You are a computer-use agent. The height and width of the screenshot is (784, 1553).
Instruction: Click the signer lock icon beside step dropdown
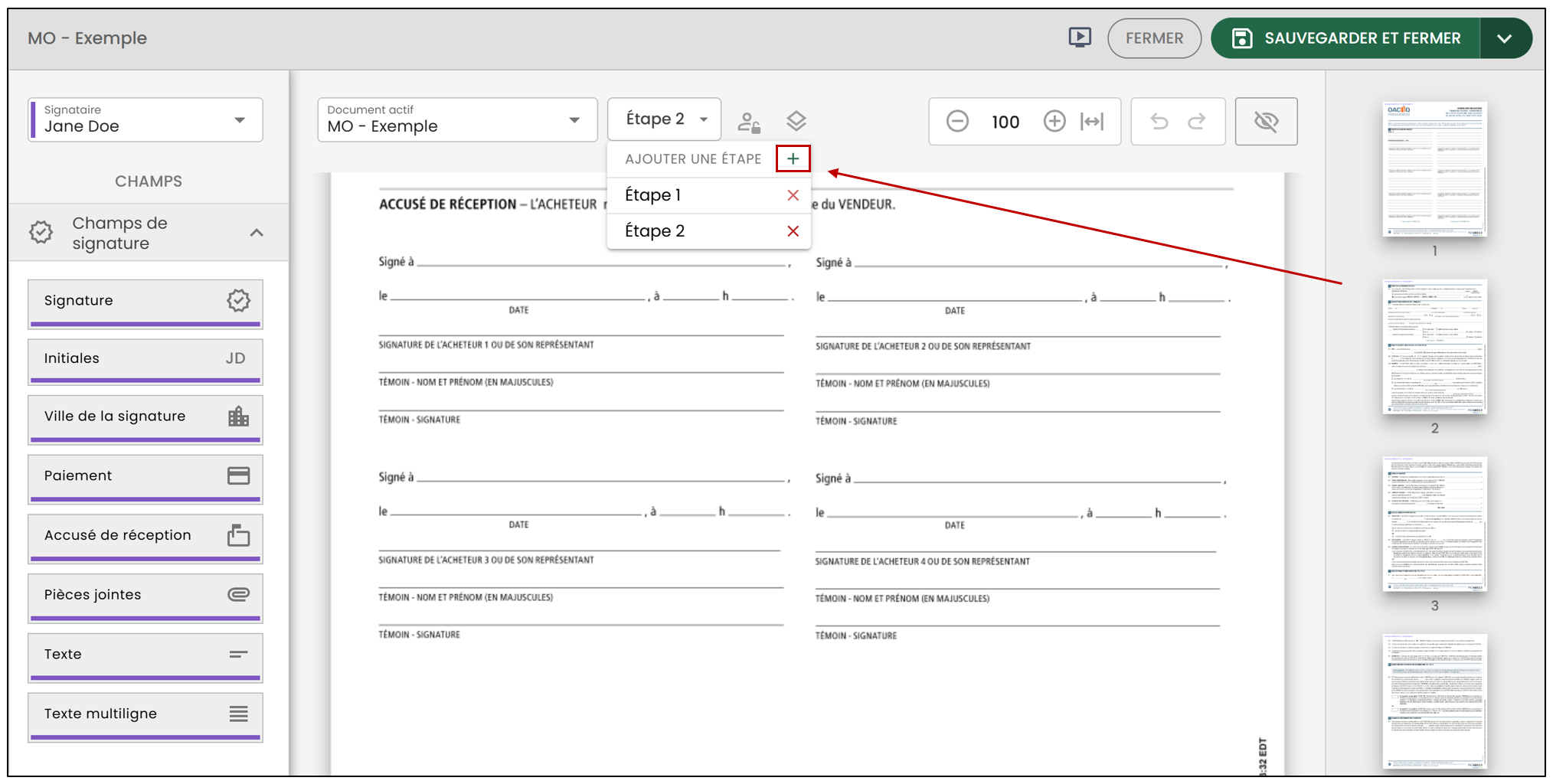[x=749, y=122]
